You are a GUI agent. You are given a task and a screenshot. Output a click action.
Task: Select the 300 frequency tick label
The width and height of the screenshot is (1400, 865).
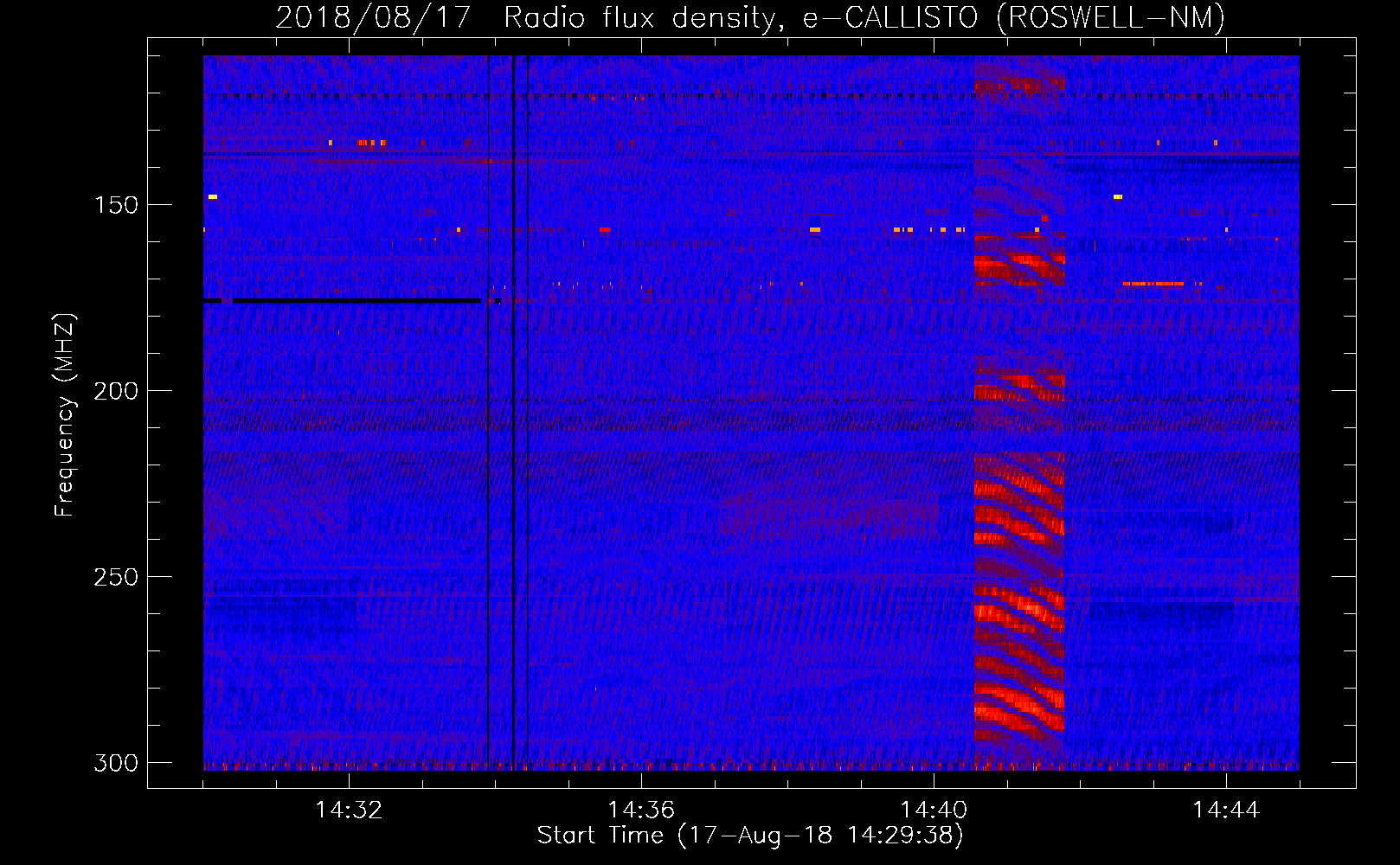[116, 763]
